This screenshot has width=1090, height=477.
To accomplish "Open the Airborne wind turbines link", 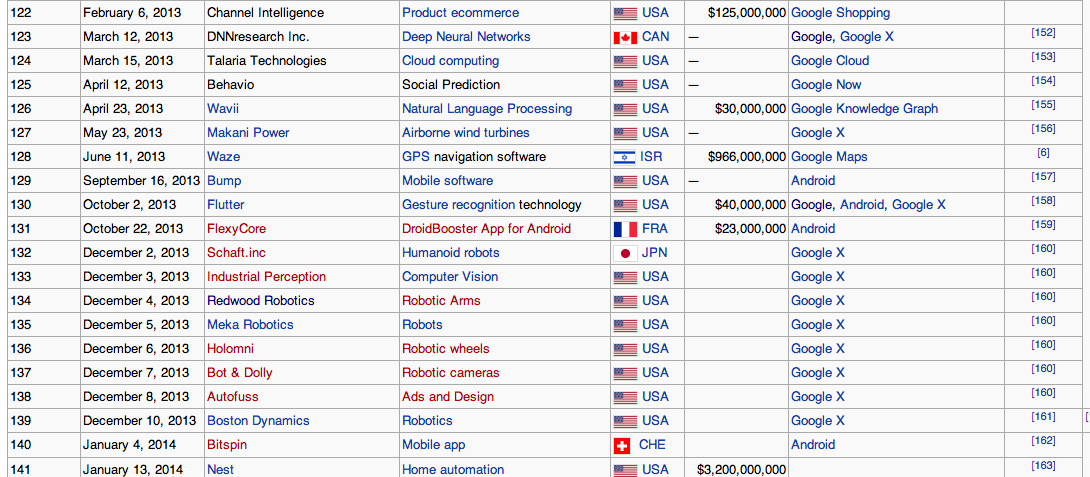I will pyautogui.click(x=466, y=133).
